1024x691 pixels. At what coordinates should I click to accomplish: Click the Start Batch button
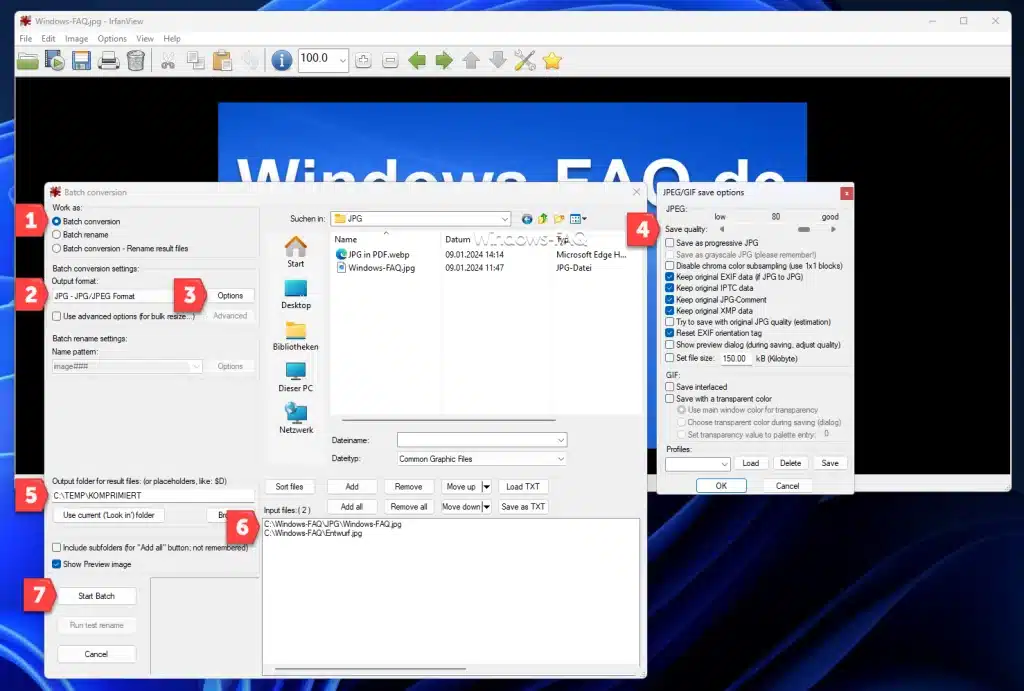97,596
